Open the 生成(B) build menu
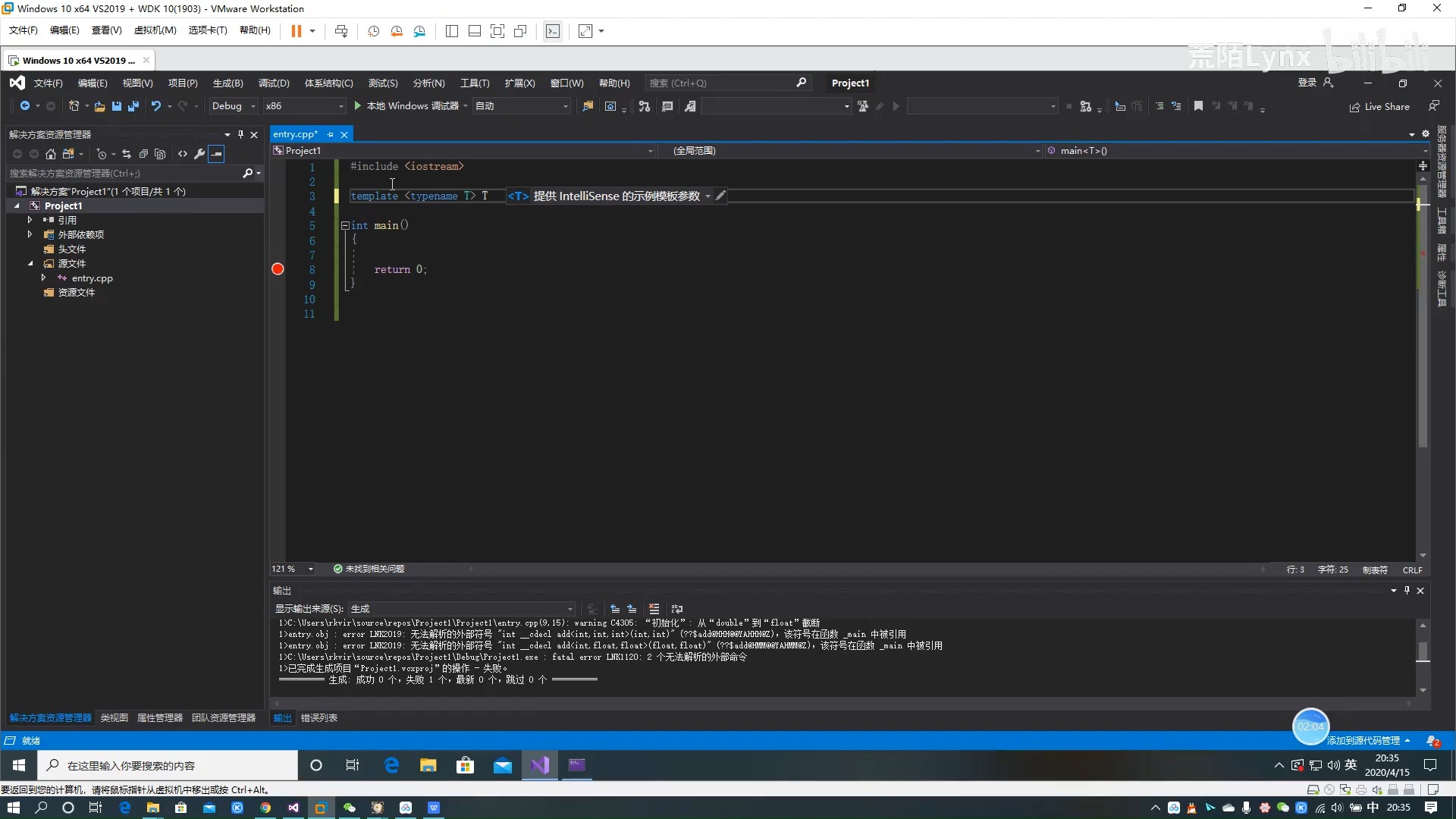The image size is (1456, 819). coord(227,83)
